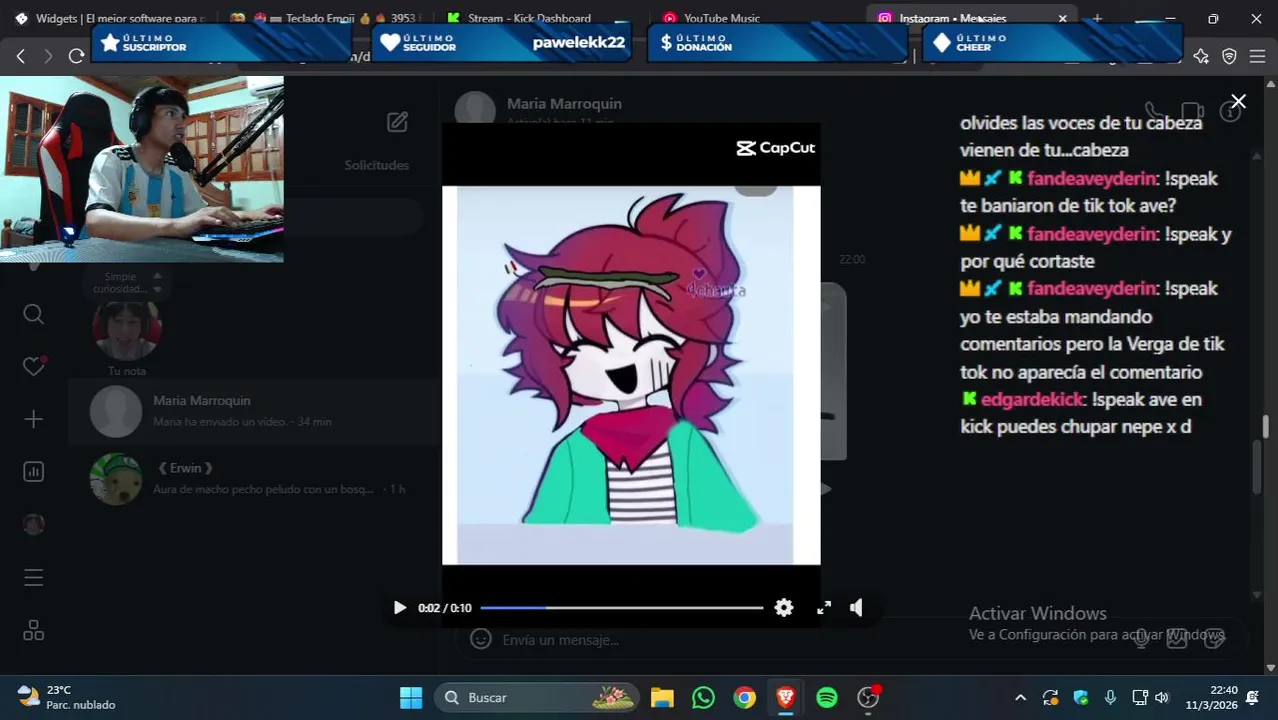
Task: Open the weather widget showing 23°C
Action: point(65,697)
